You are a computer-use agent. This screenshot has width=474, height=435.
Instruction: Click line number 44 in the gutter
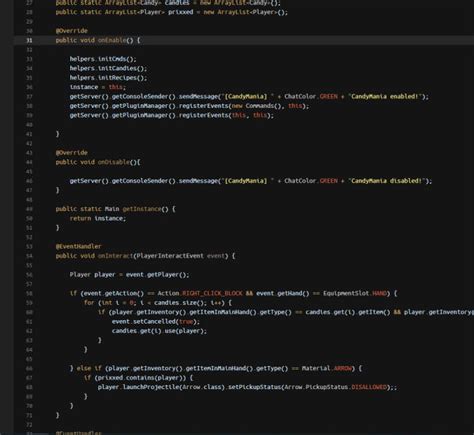coord(29,162)
